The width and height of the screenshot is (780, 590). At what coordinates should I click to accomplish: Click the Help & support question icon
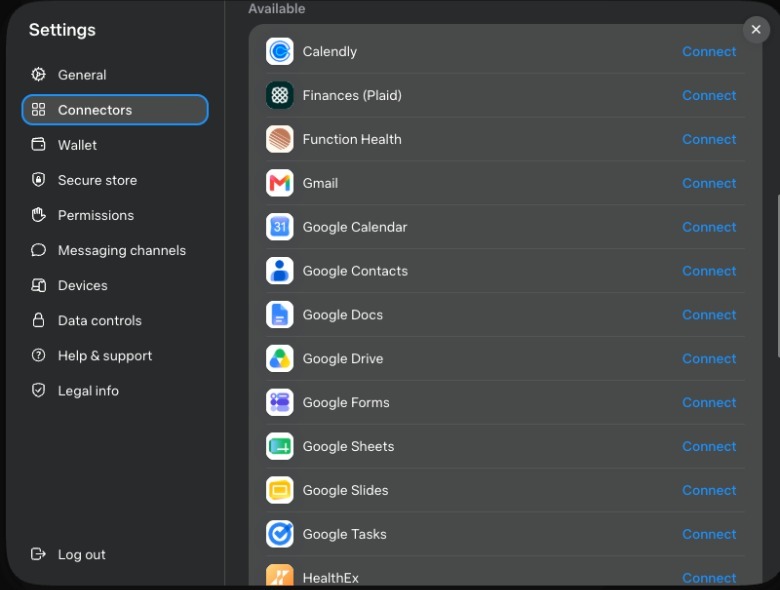(x=38, y=355)
